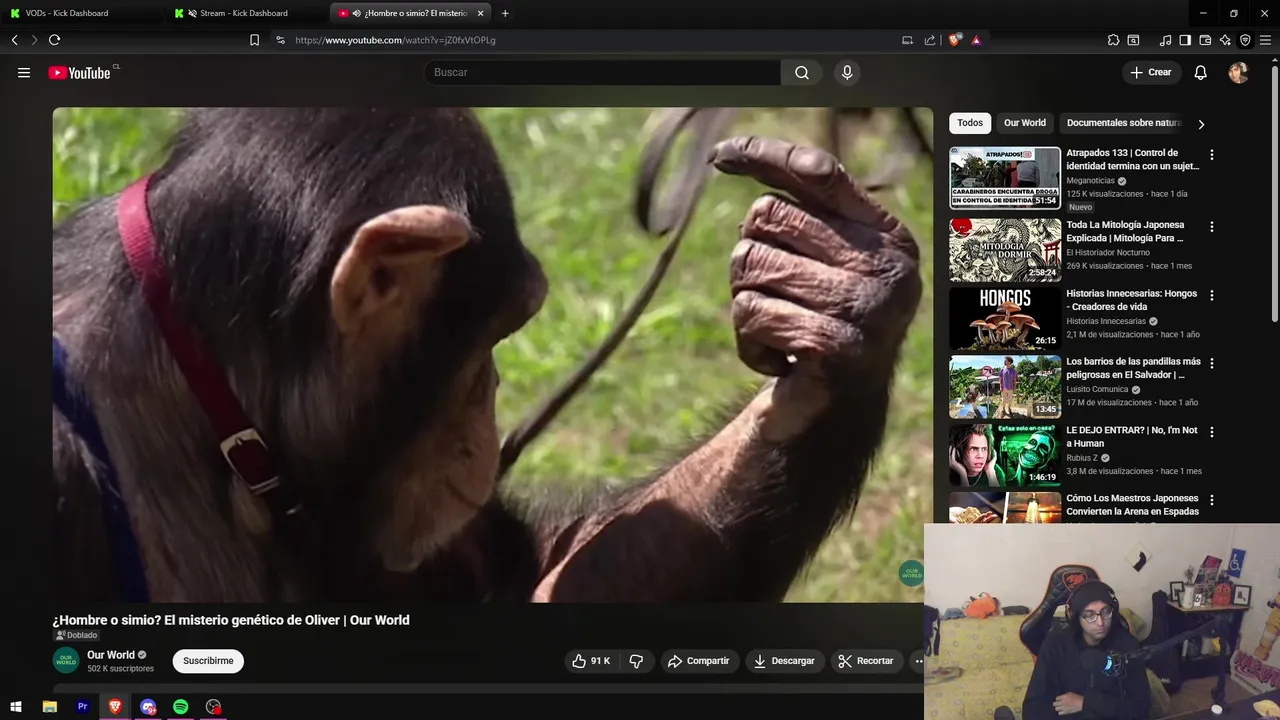Screen dimensions: 1280x720
Task: Open the Our World channel name link
Action: [111, 655]
